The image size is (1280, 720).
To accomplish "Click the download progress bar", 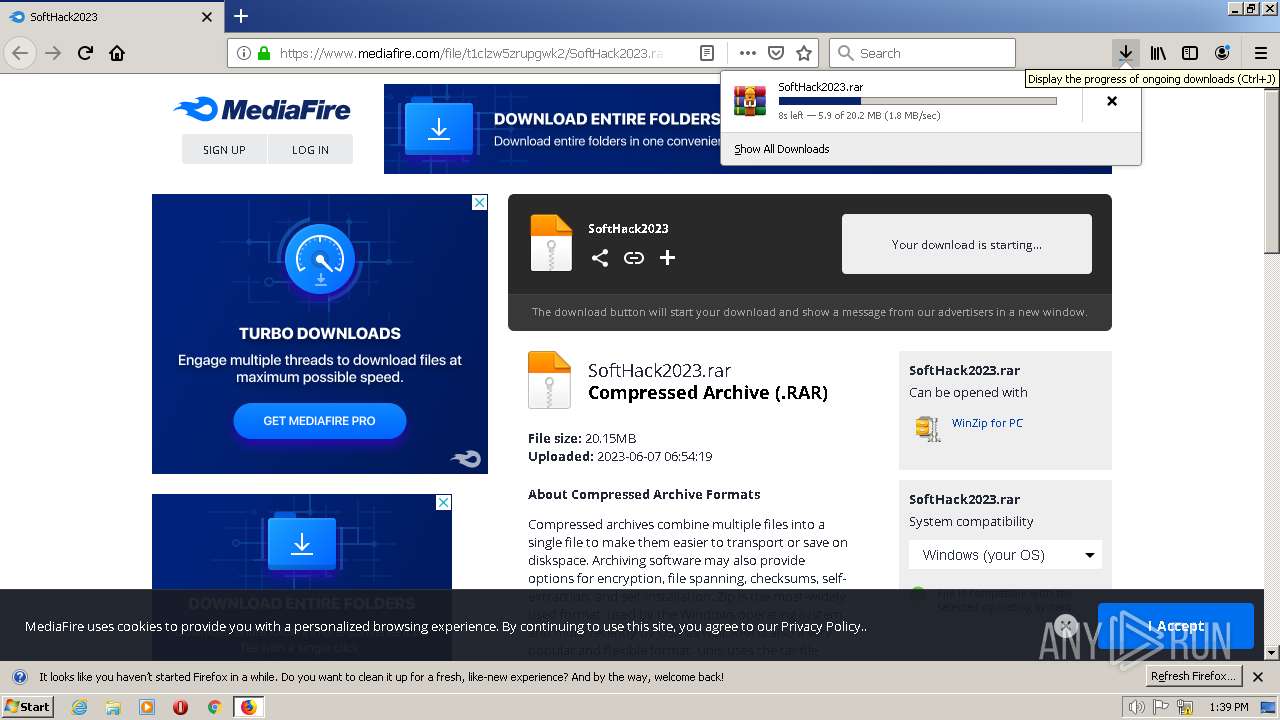I will (917, 101).
